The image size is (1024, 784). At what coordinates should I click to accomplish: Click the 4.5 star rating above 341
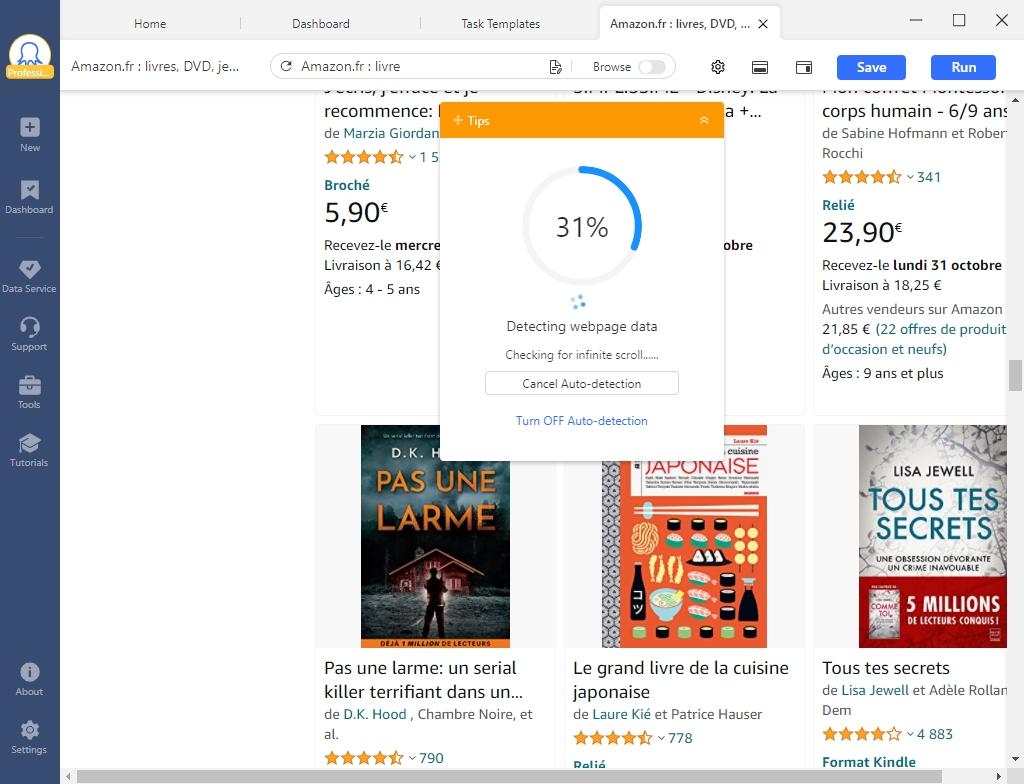click(x=862, y=177)
